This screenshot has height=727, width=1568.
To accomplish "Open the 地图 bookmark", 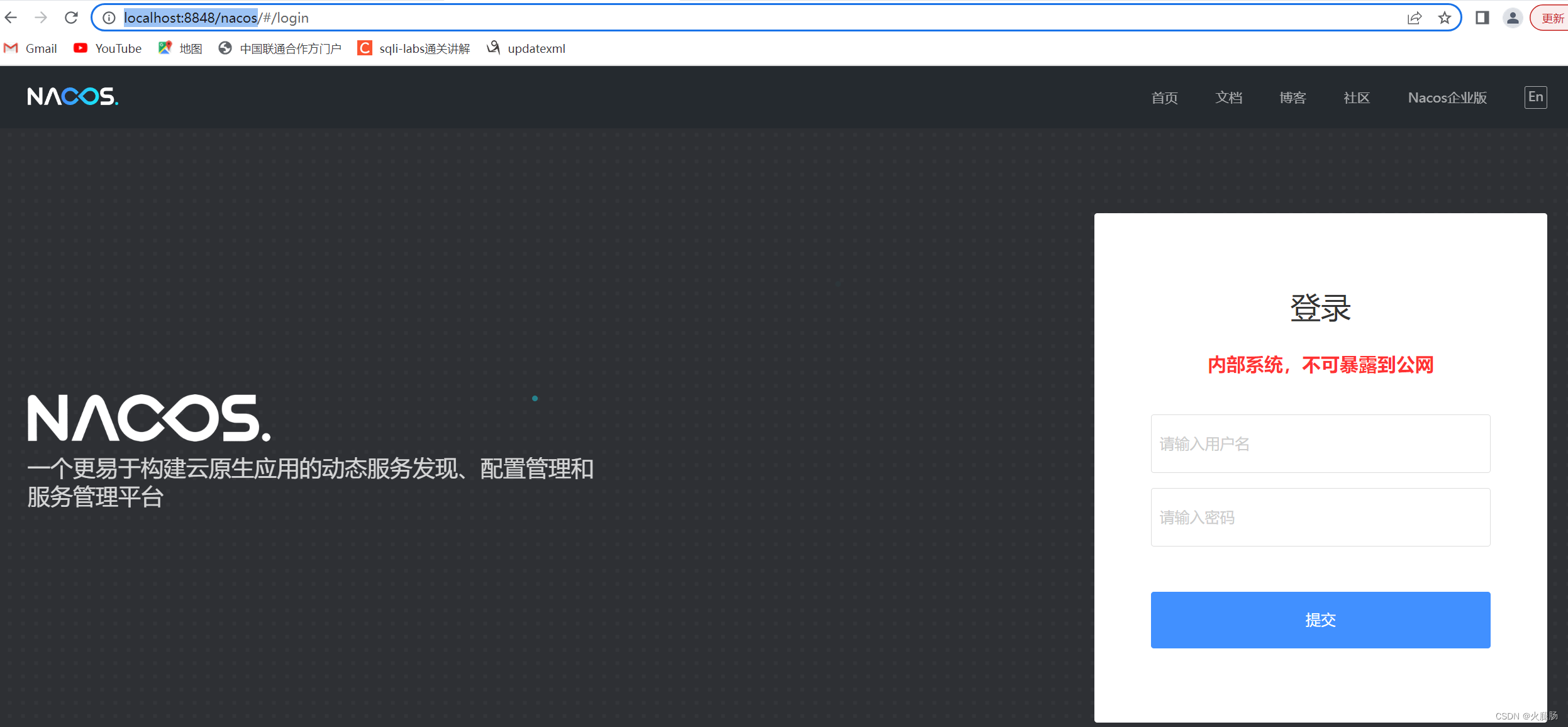I will tap(181, 48).
